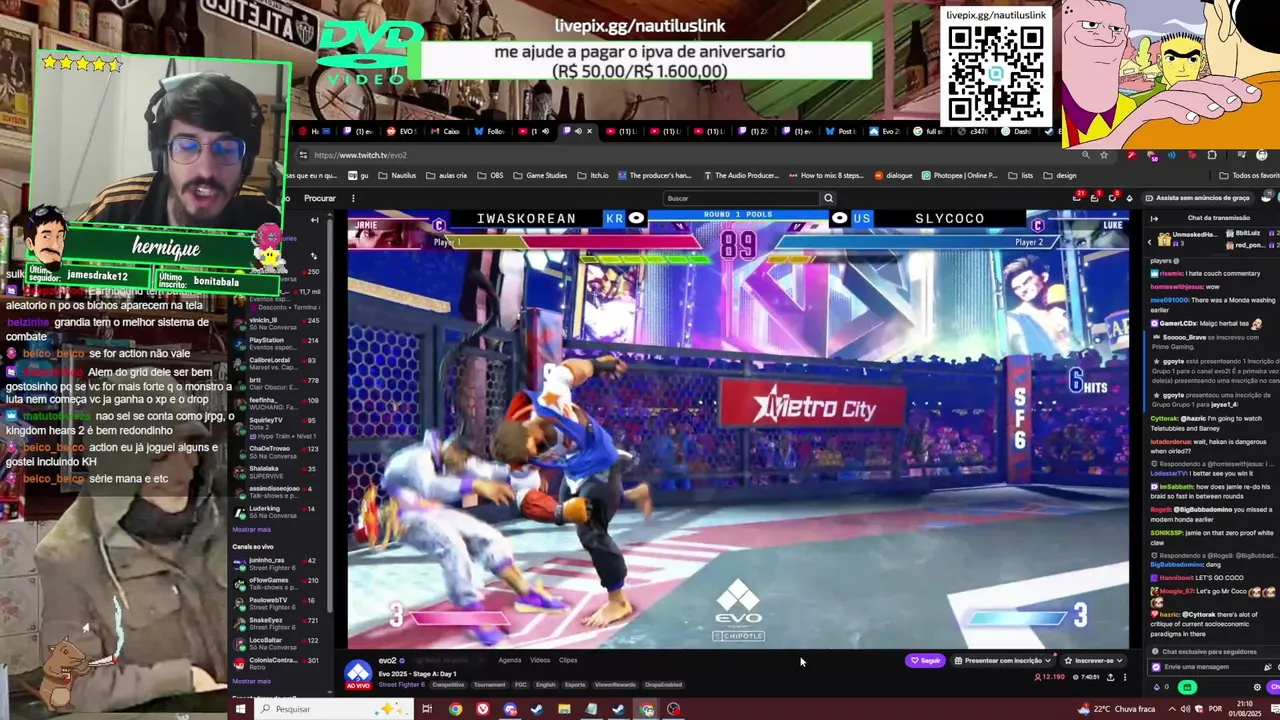Click the taskbar clock showing 21:10
This screenshot has height=720, width=1280.
click(1247, 709)
